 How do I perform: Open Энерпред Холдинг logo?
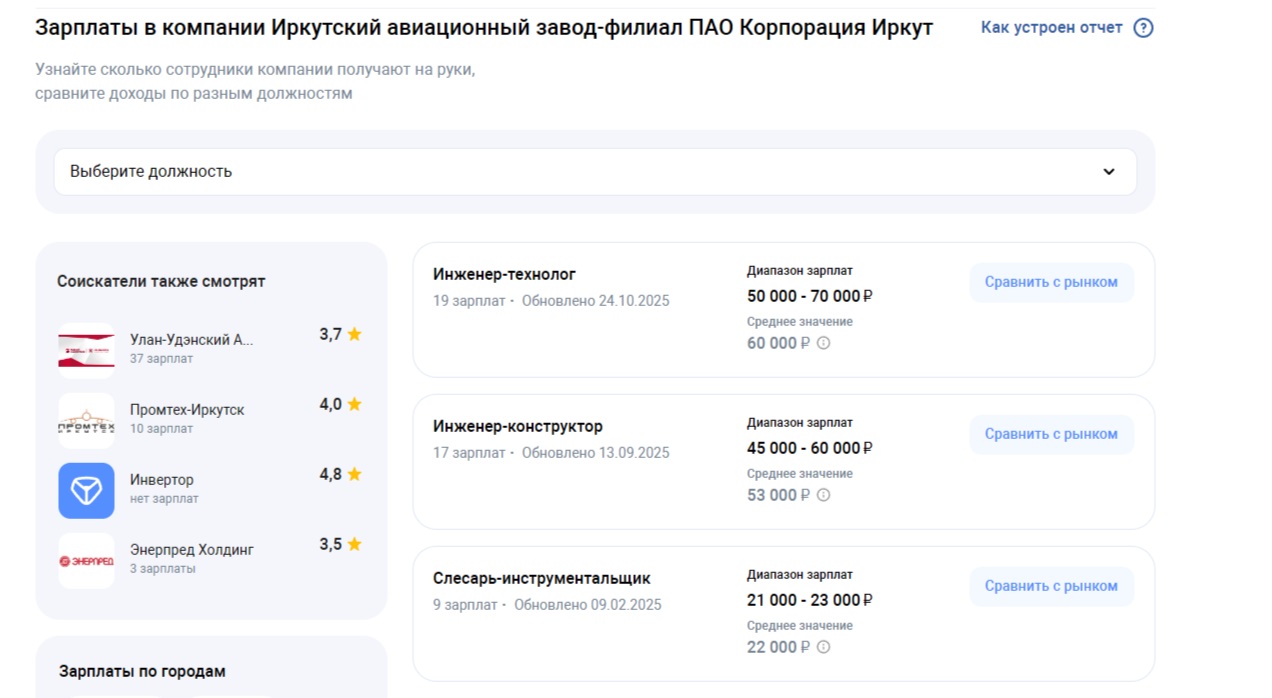coord(86,560)
